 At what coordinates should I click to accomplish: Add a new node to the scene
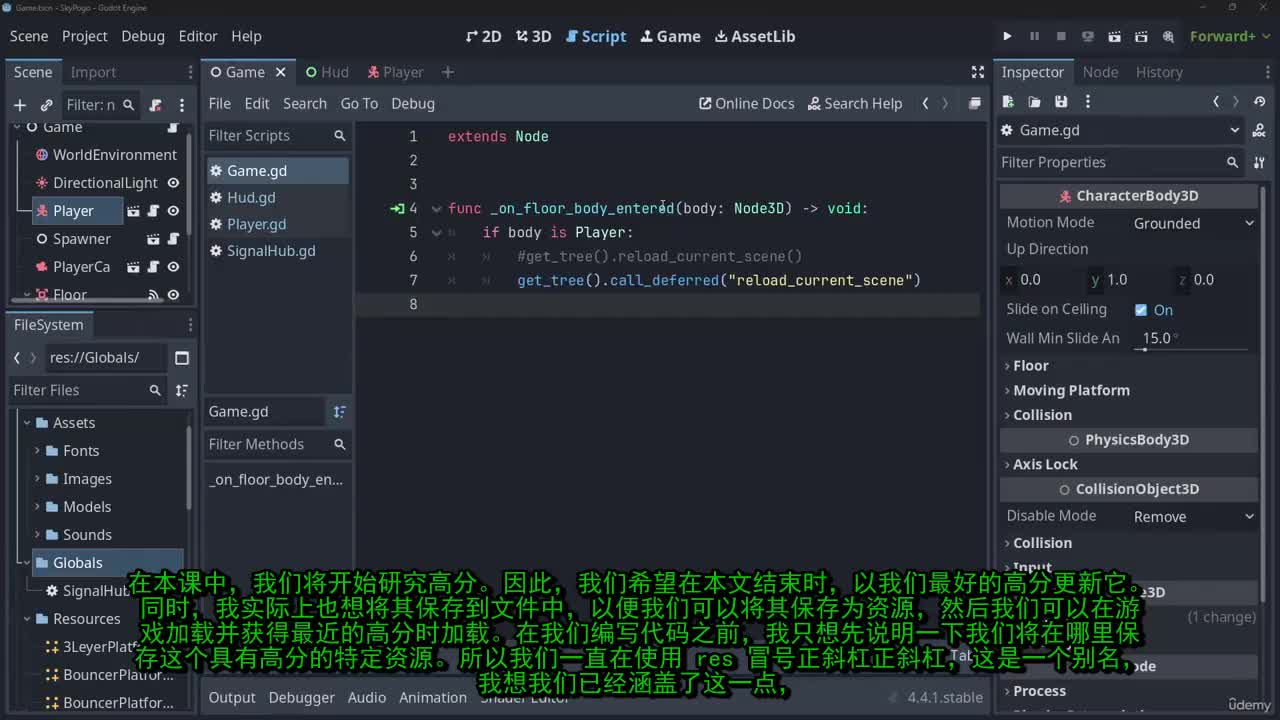[x=19, y=105]
